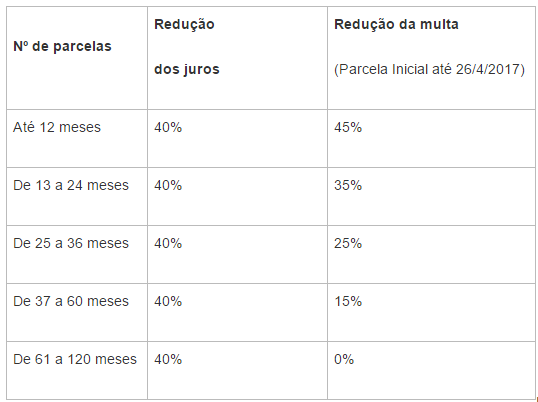
Task: Click the 'Redução da multa' header text
Action: (x=396, y=24)
